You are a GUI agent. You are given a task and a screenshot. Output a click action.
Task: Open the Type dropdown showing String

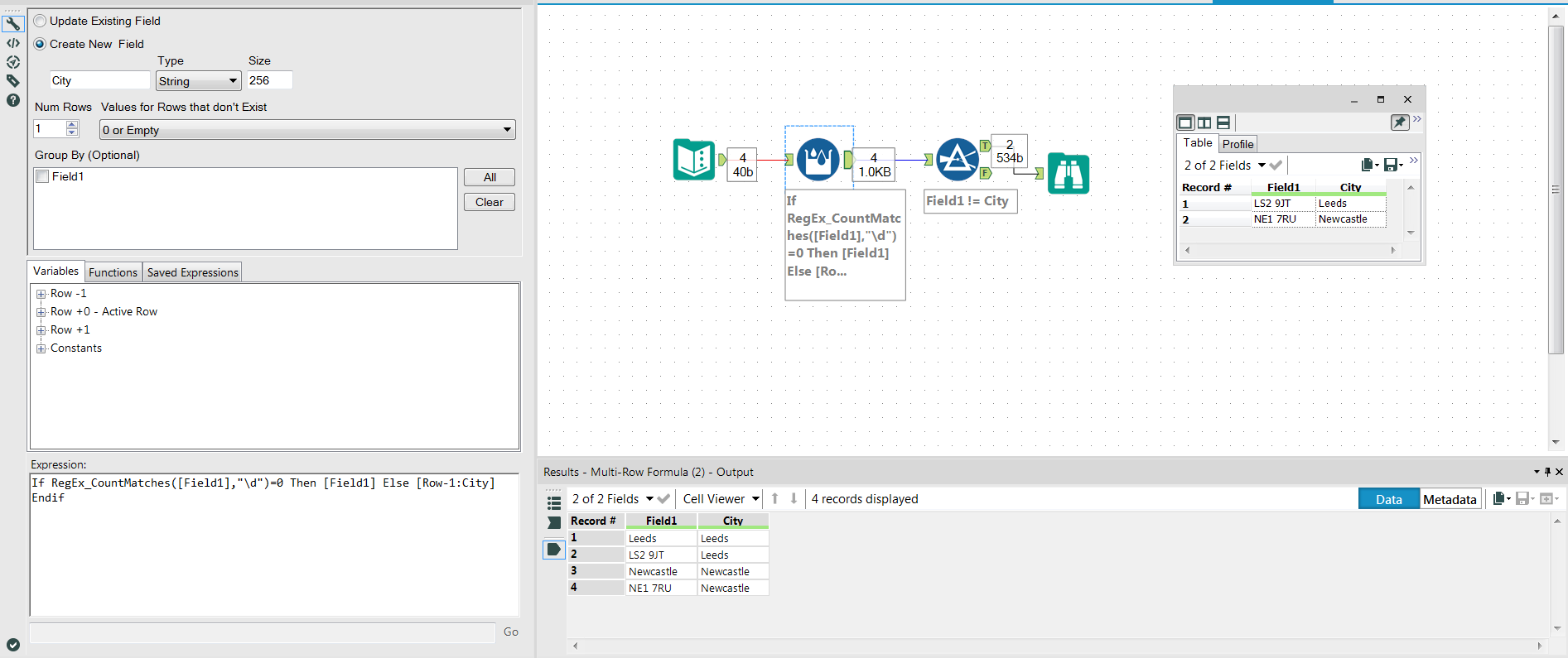pos(198,81)
